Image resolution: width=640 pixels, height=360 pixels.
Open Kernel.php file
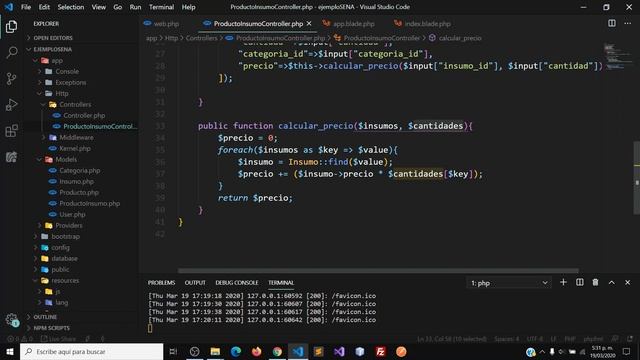[81, 149]
